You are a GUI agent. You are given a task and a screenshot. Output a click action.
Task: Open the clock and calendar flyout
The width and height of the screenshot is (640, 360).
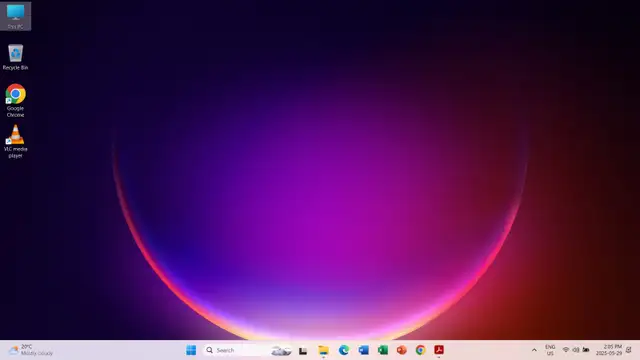coord(609,350)
